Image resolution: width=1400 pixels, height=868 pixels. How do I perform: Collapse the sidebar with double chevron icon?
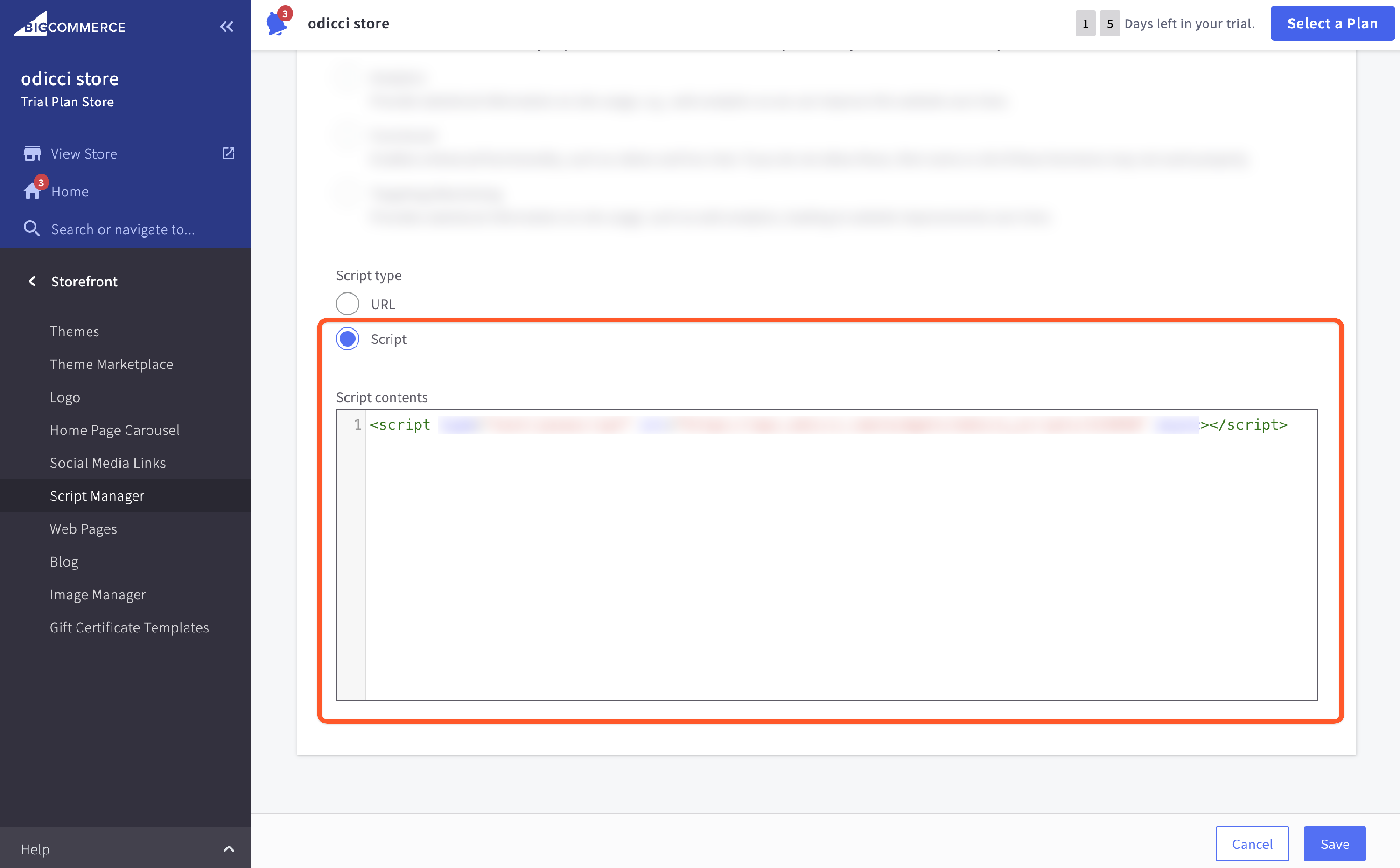pyautogui.click(x=227, y=27)
